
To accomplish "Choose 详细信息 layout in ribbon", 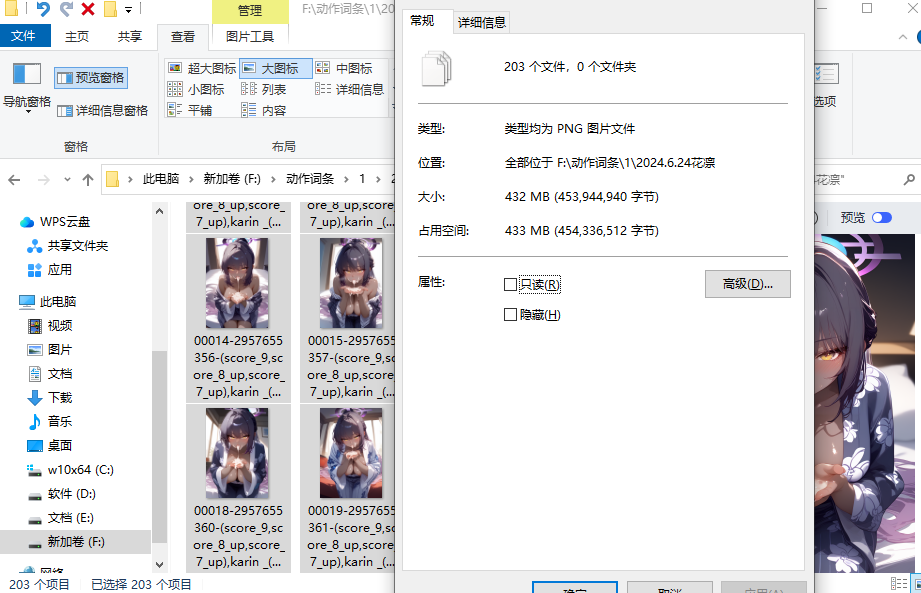I will 350,89.
